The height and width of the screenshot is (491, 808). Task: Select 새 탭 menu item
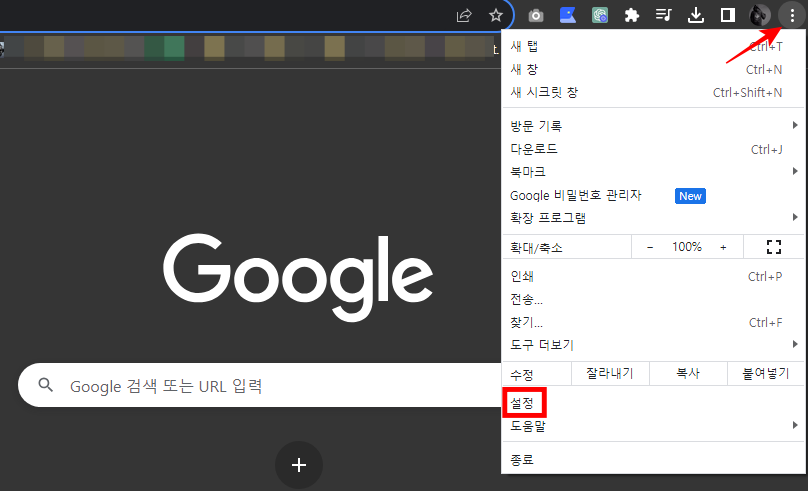[653, 46]
